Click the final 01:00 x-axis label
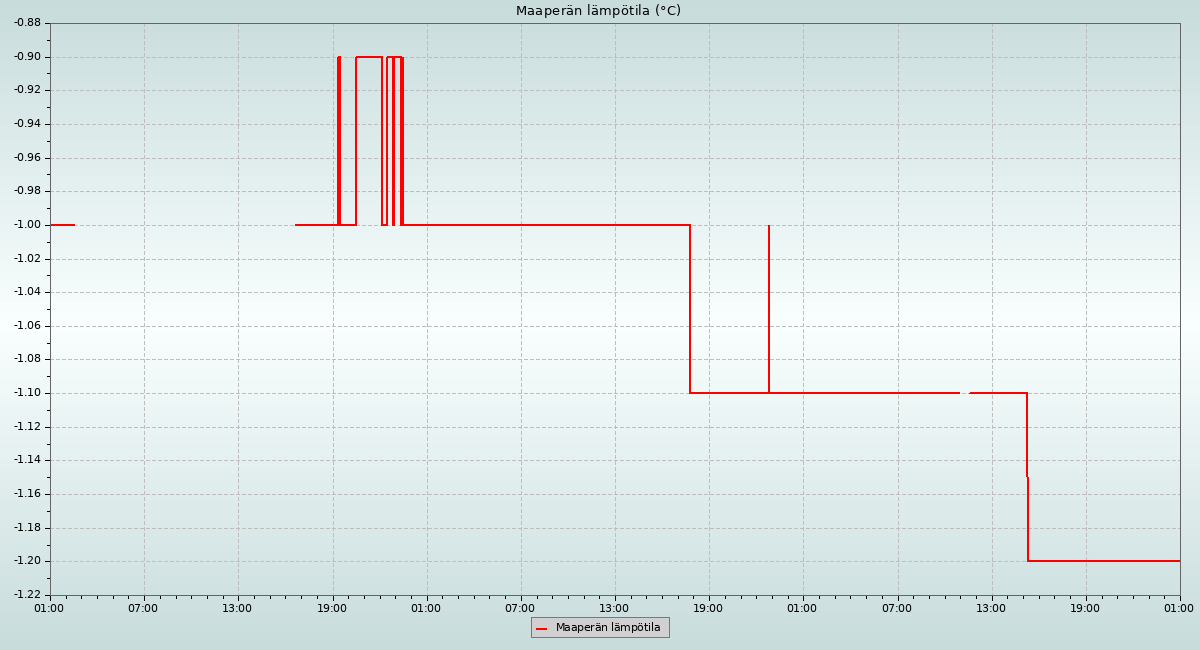This screenshot has height=650, width=1200. click(1179, 608)
